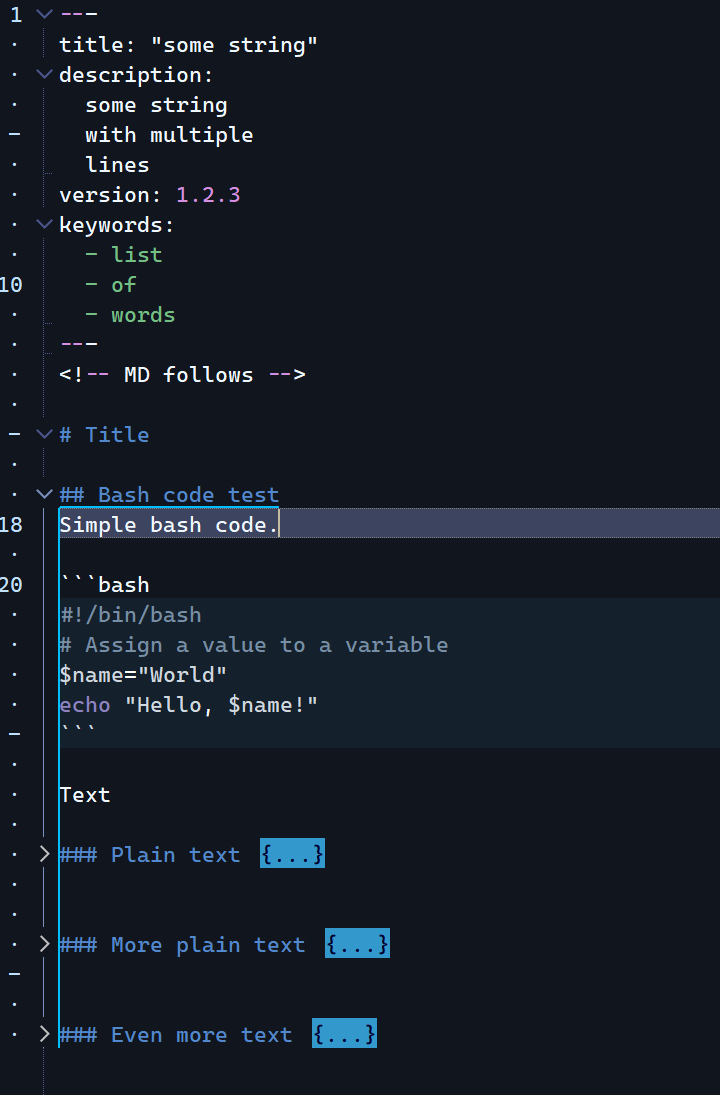Click the '- words' keyword item
The height and width of the screenshot is (1095, 720).
tap(130, 315)
